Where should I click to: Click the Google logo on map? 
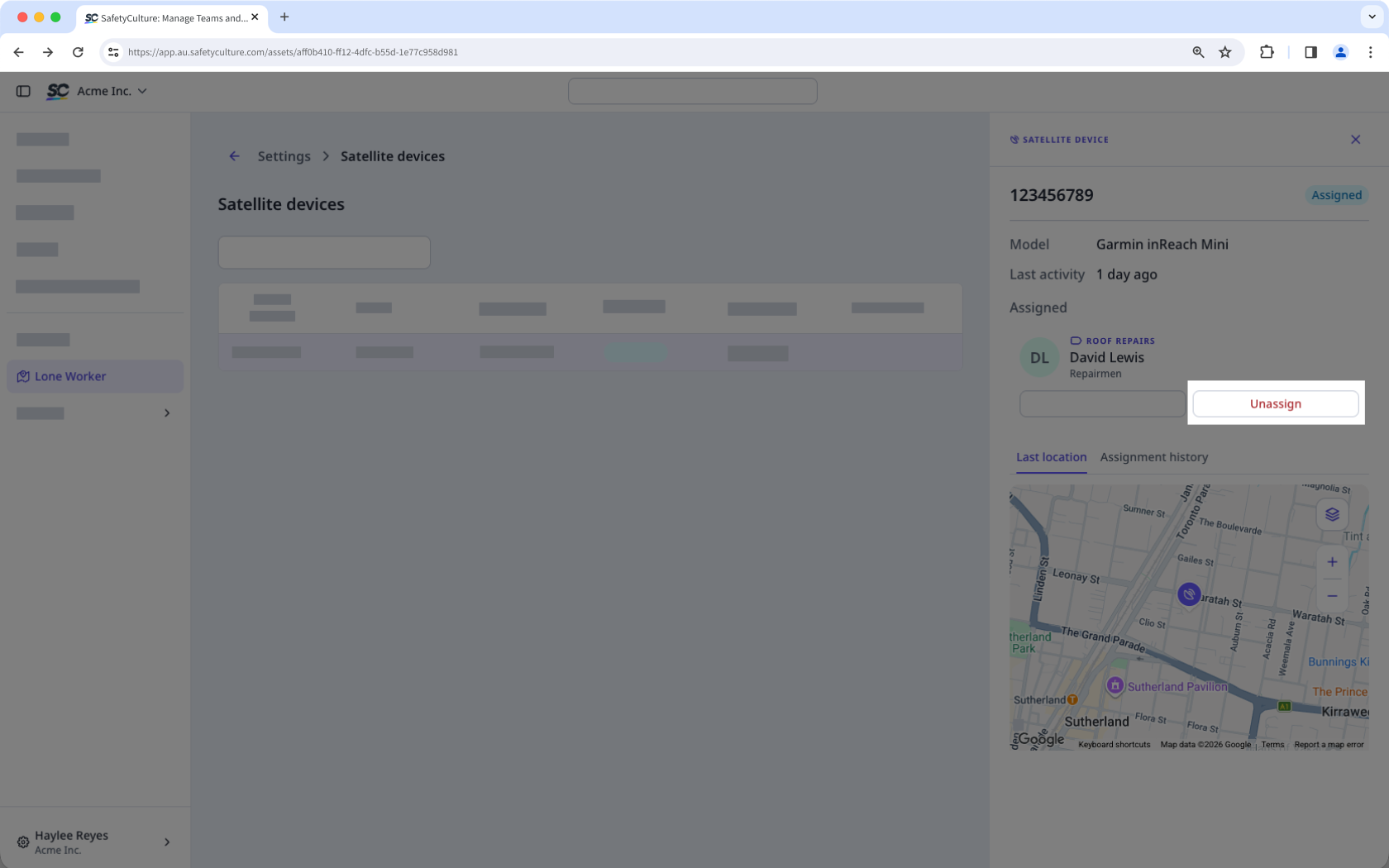(x=1041, y=739)
